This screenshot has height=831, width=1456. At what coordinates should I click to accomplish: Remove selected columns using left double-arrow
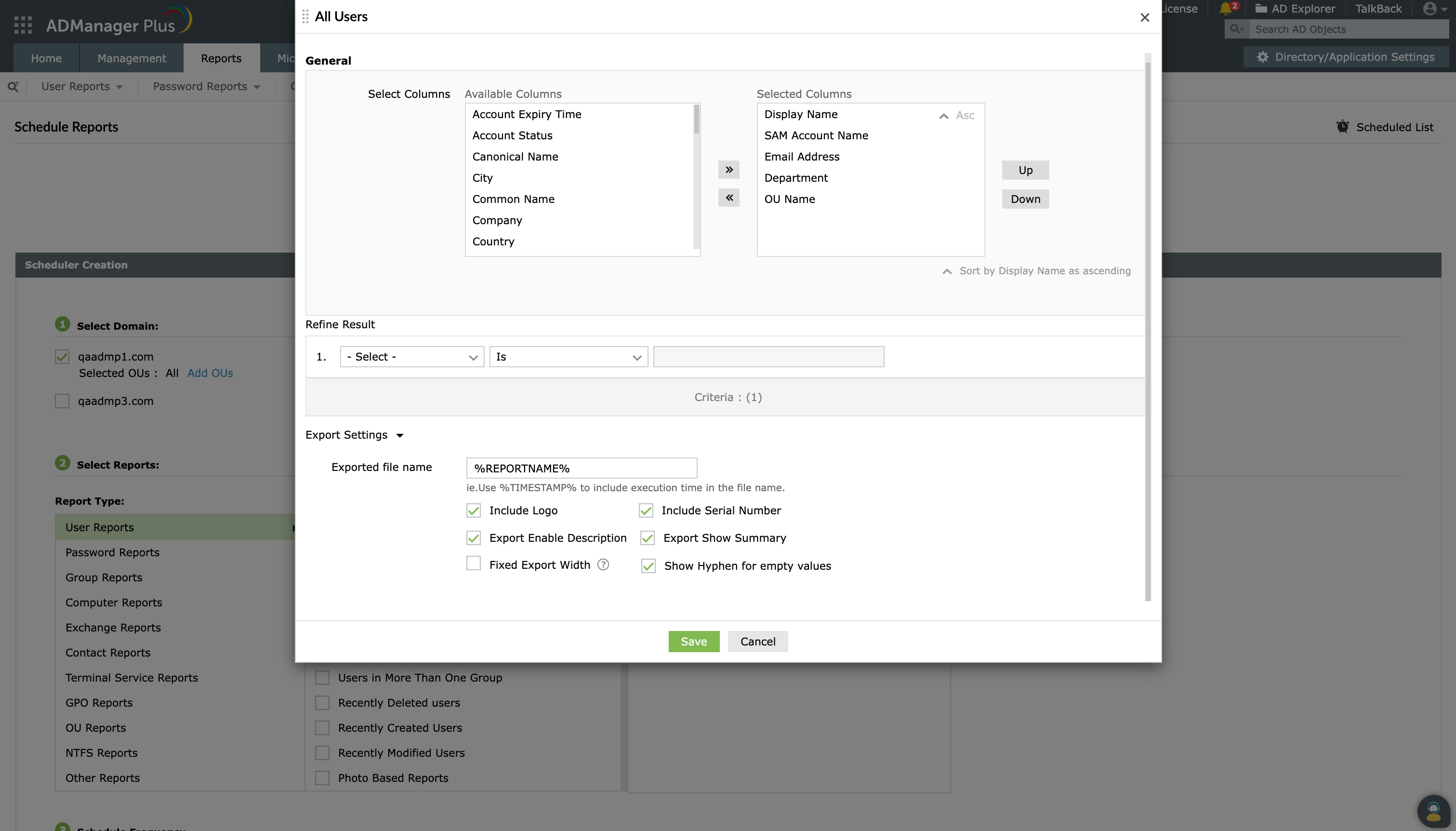click(x=729, y=198)
